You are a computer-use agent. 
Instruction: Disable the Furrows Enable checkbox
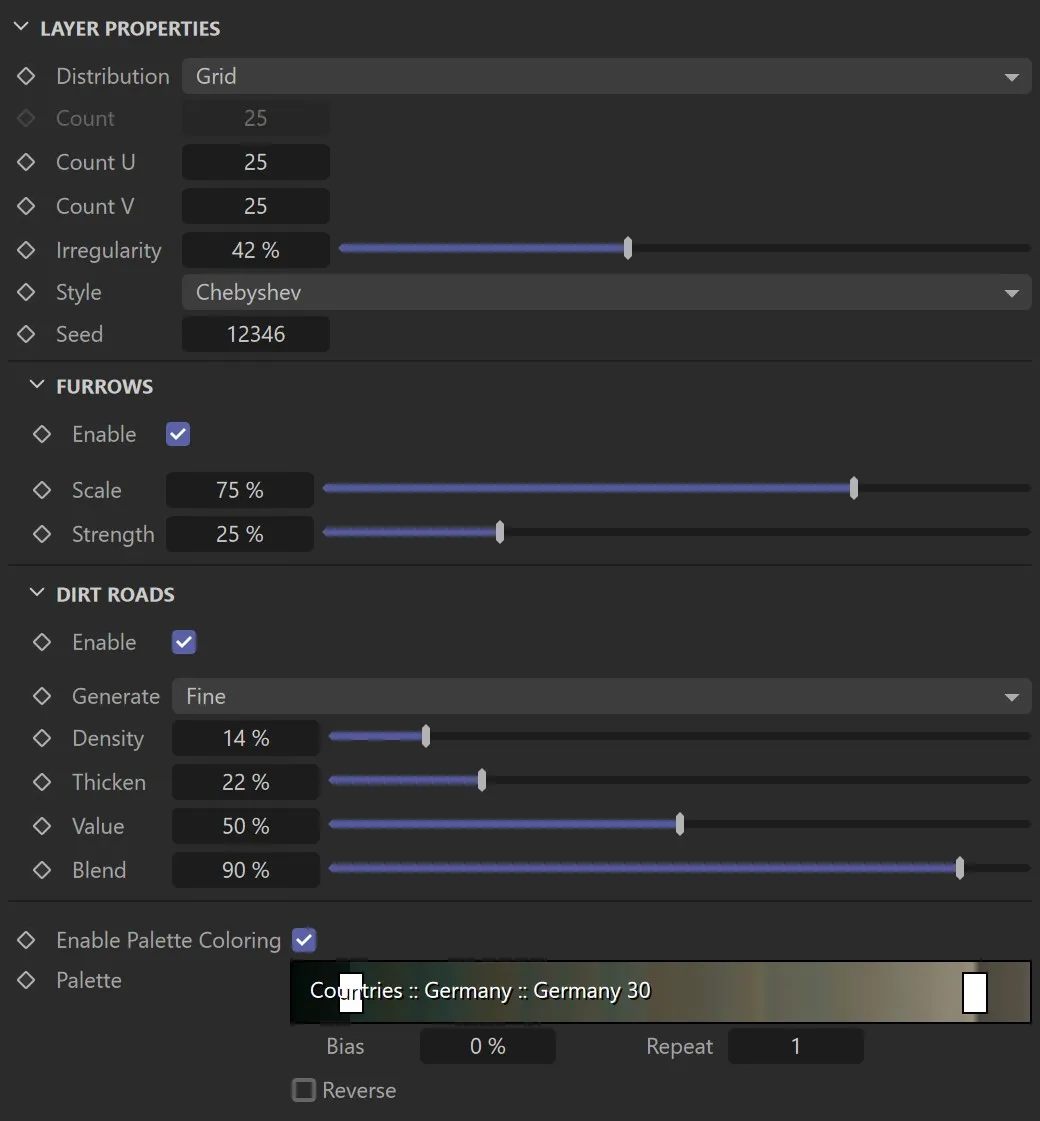pyautogui.click(x=177, y=434)
